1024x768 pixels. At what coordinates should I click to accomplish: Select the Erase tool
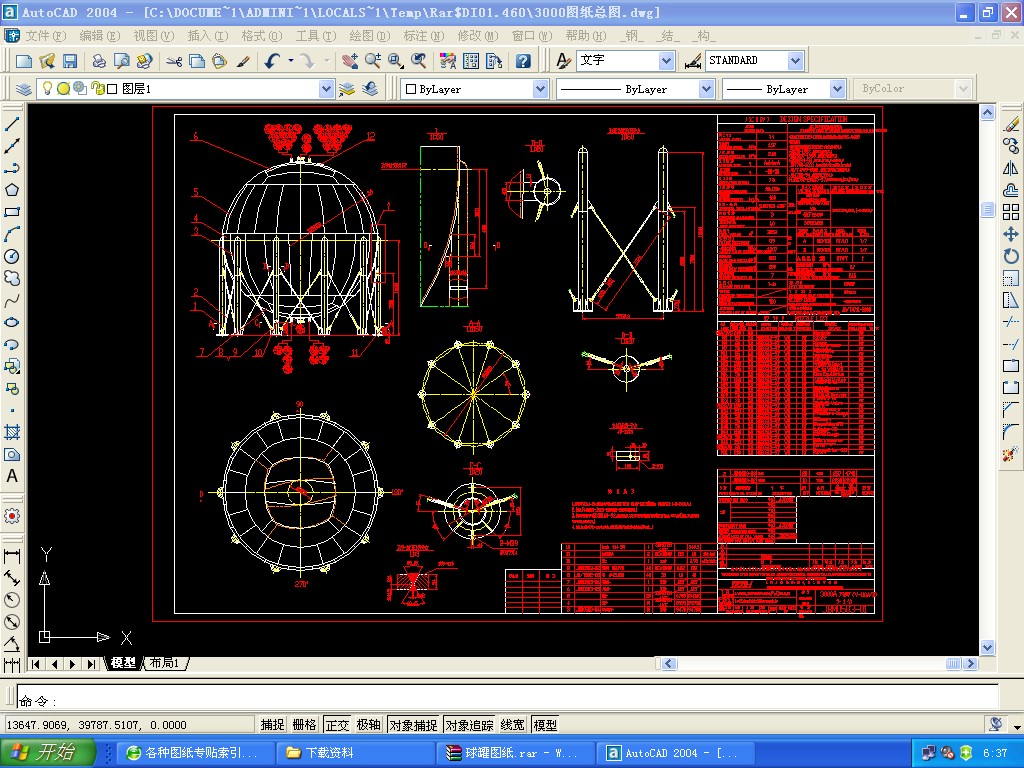[x=1011, y=123]
